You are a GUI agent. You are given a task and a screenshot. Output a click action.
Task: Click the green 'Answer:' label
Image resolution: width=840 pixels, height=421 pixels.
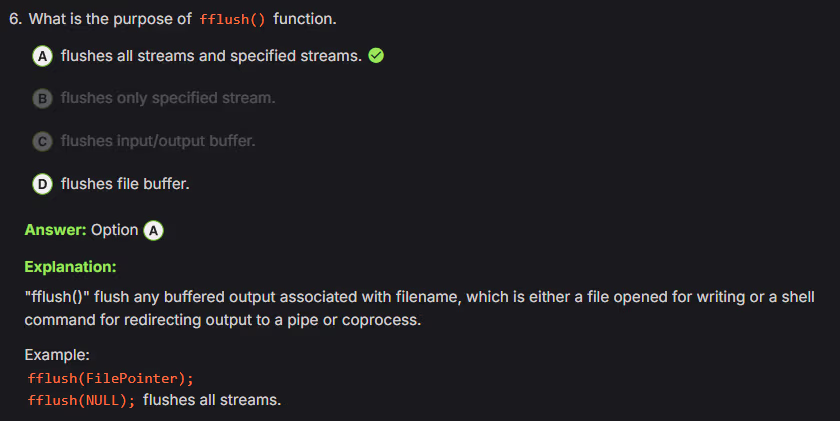(x=56, y=230)
